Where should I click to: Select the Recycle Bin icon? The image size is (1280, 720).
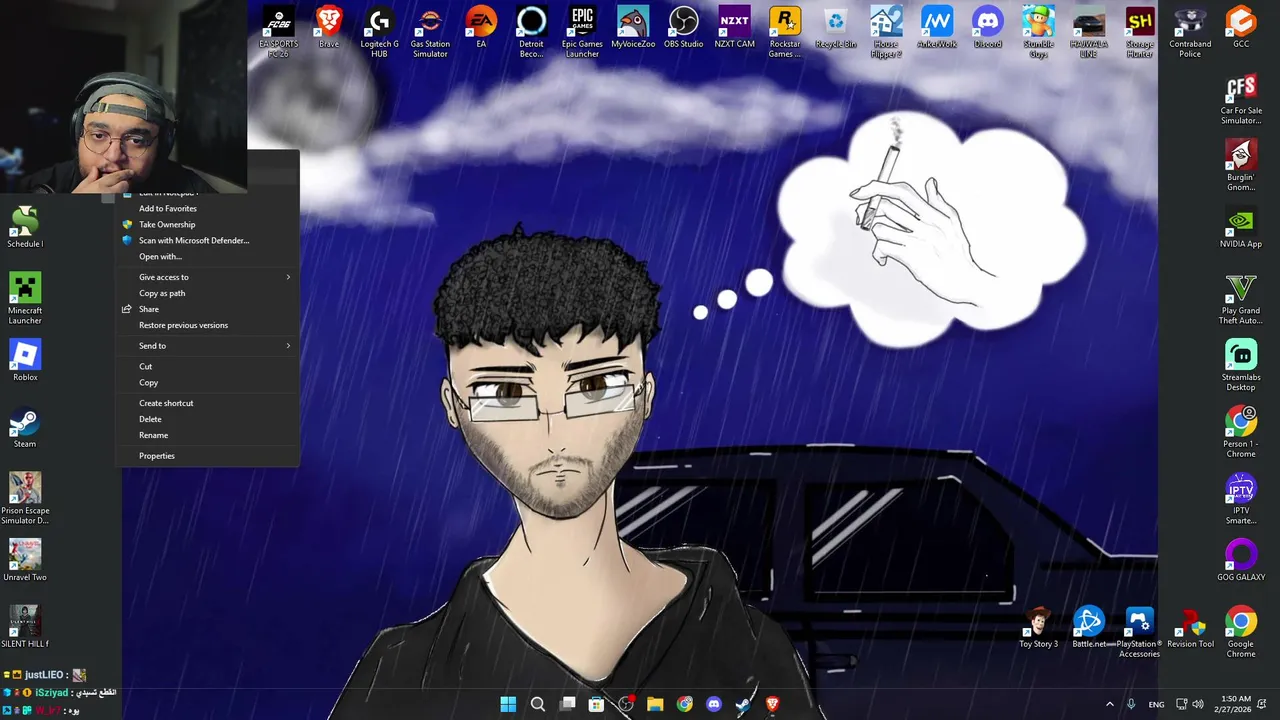click(836, 27)
